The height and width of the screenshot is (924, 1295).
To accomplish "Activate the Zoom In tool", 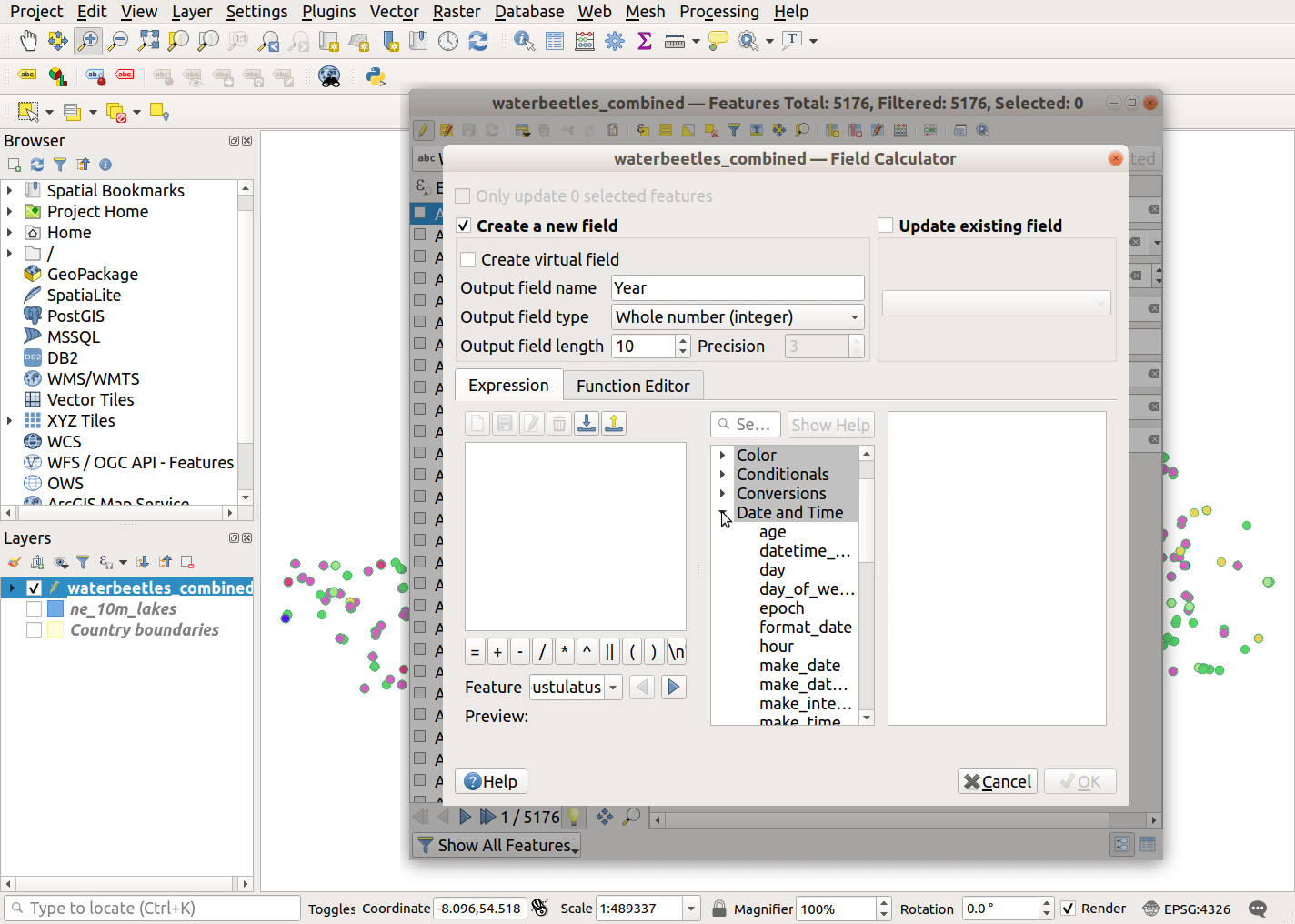I will (x=87, y=41).
